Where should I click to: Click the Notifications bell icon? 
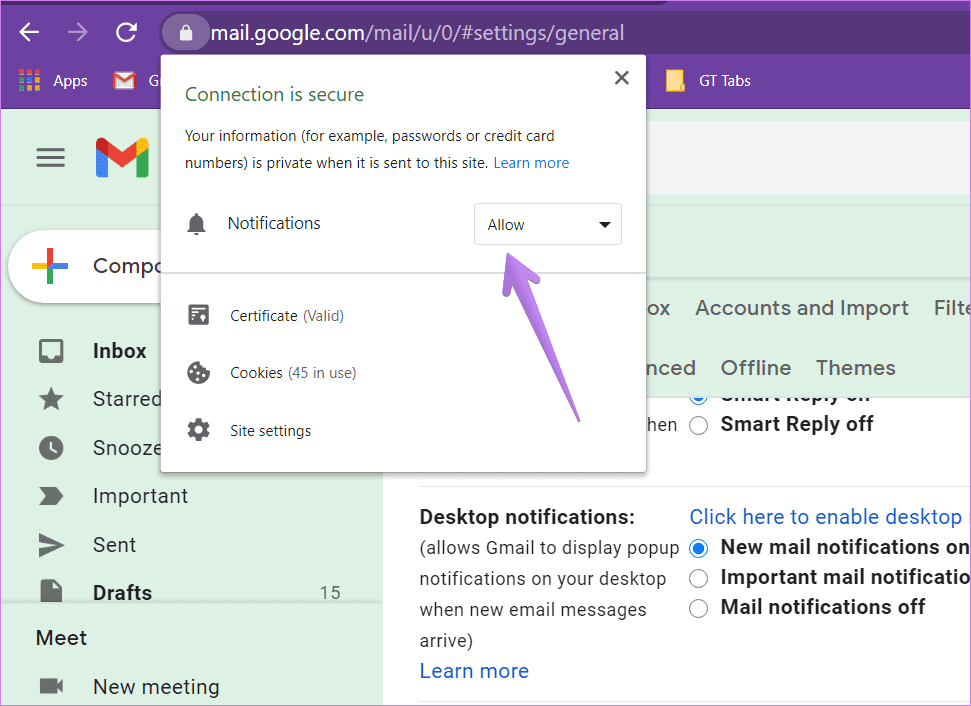196,224
